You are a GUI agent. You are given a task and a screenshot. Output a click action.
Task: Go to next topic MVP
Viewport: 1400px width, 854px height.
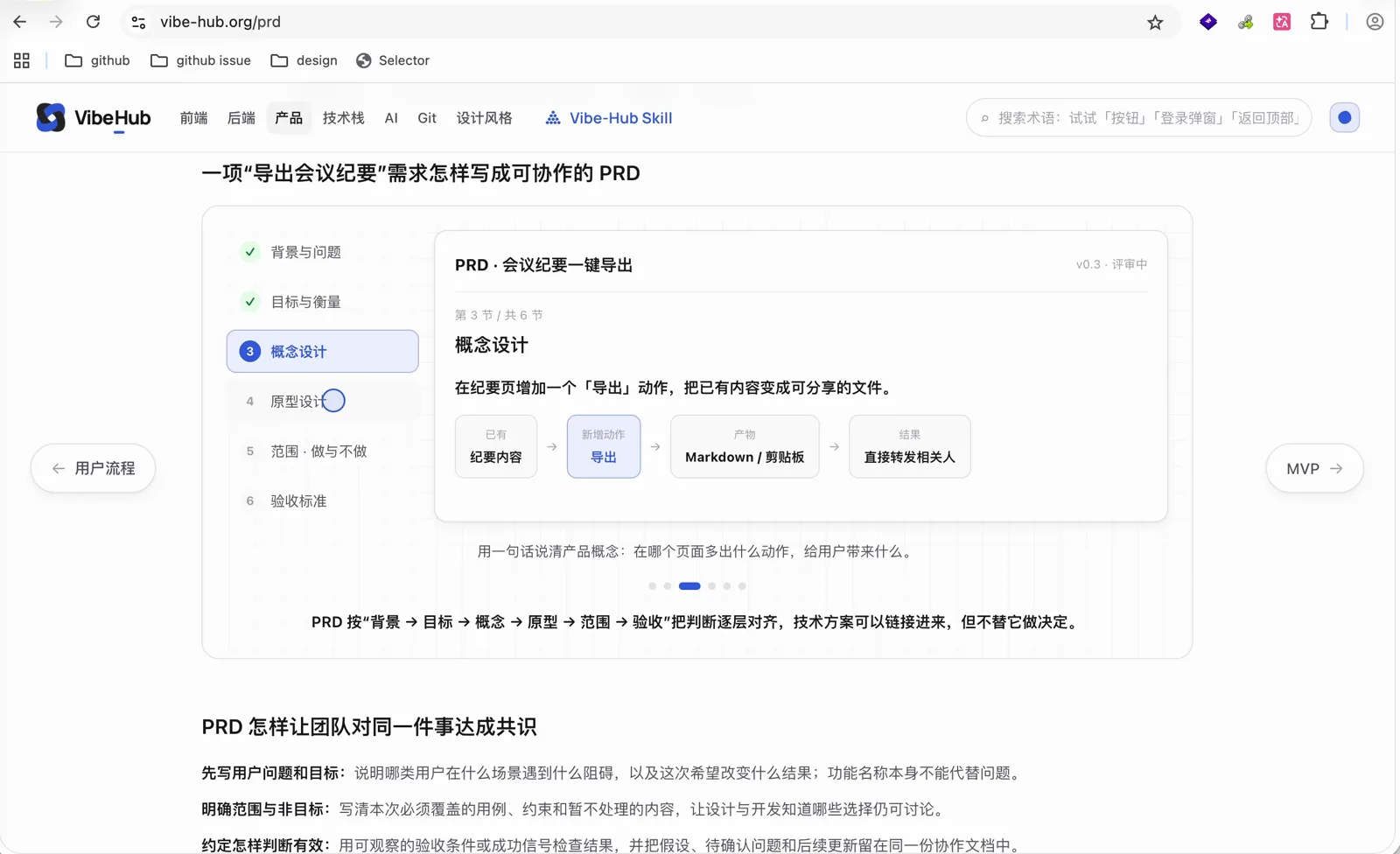tap(1314, 468)
